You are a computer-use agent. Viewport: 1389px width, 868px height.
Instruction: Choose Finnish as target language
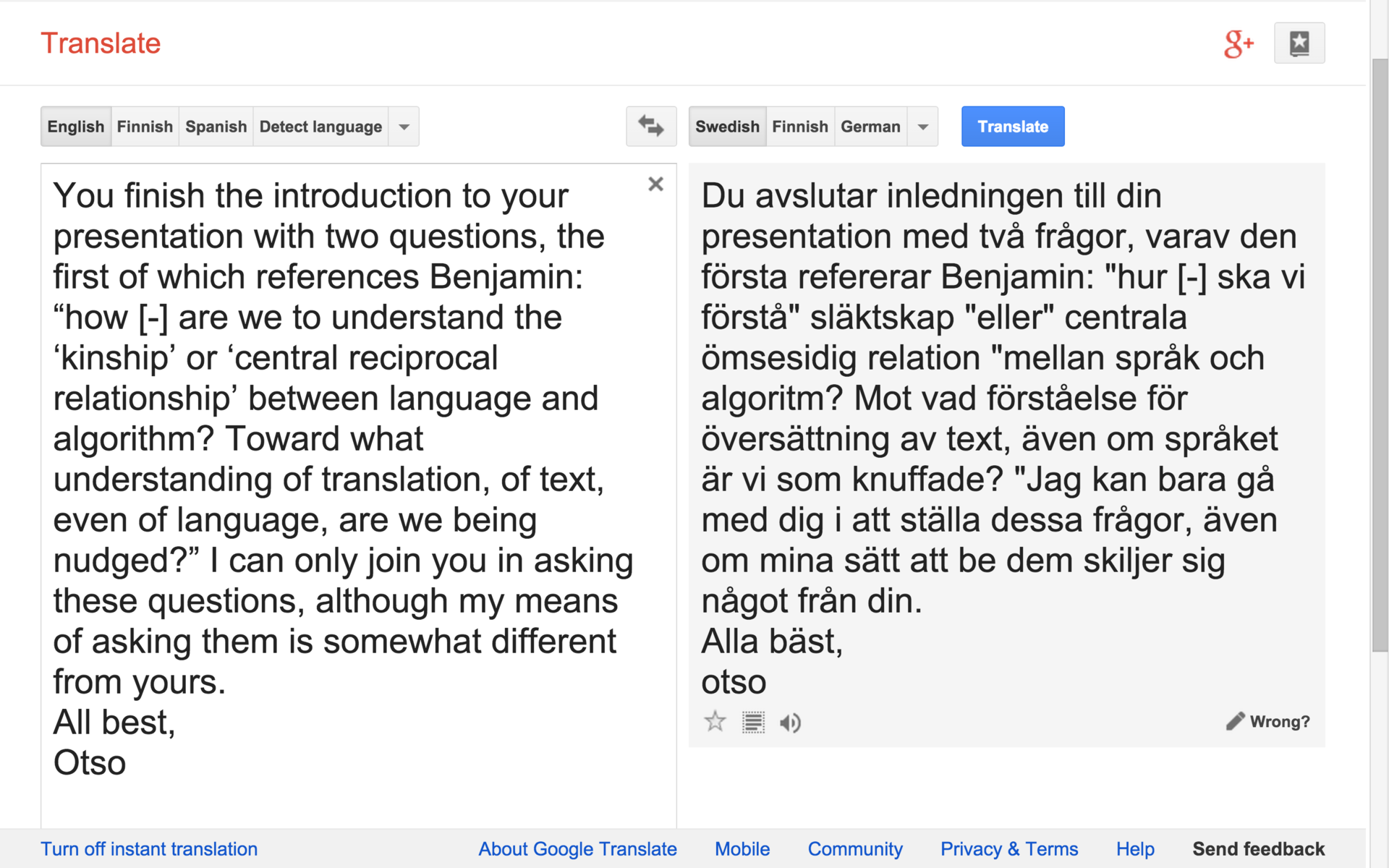pyautogui.click(x=799, y=127)
